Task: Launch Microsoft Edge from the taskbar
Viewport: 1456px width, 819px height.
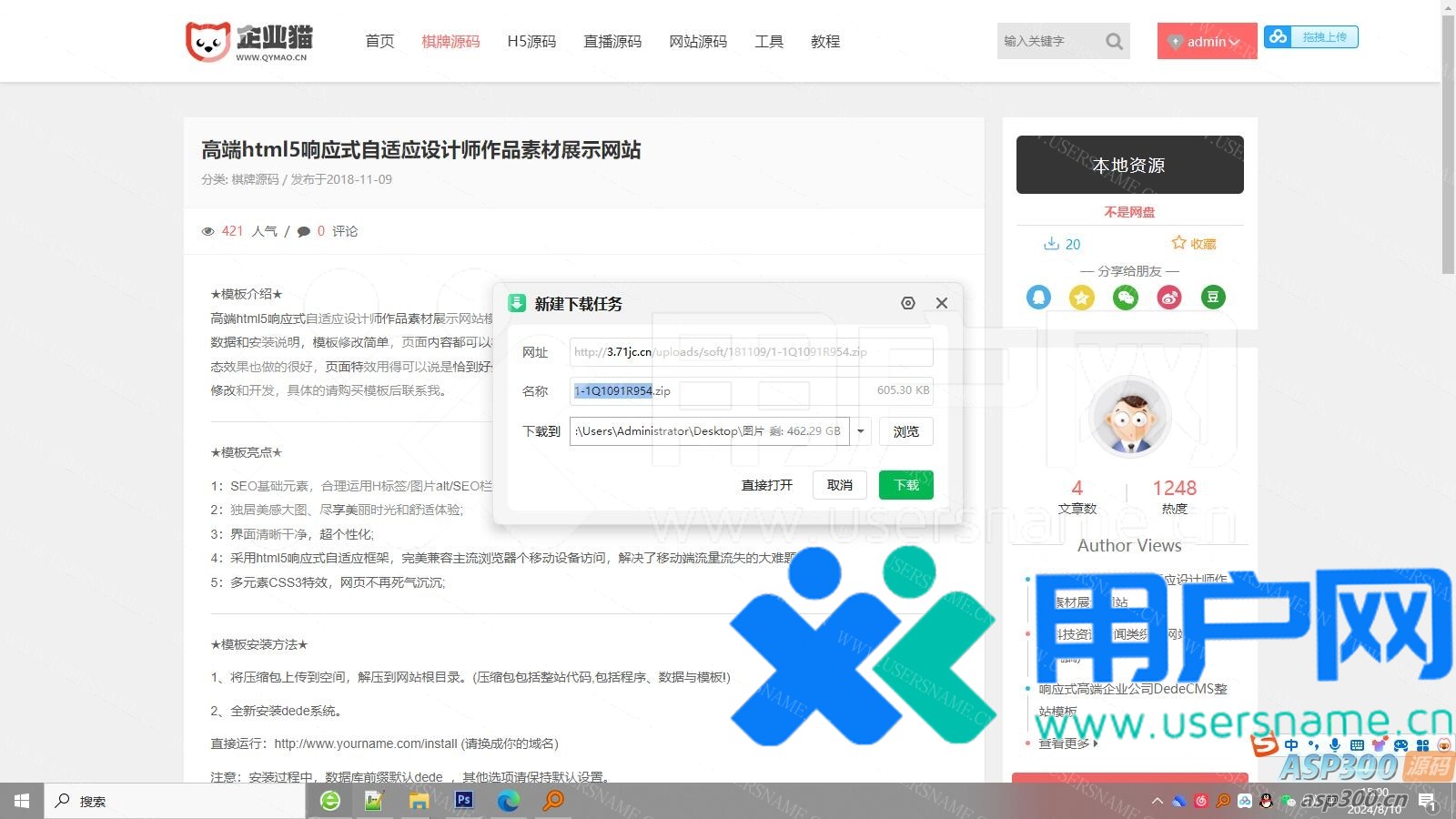Action: tap(508, 801)
